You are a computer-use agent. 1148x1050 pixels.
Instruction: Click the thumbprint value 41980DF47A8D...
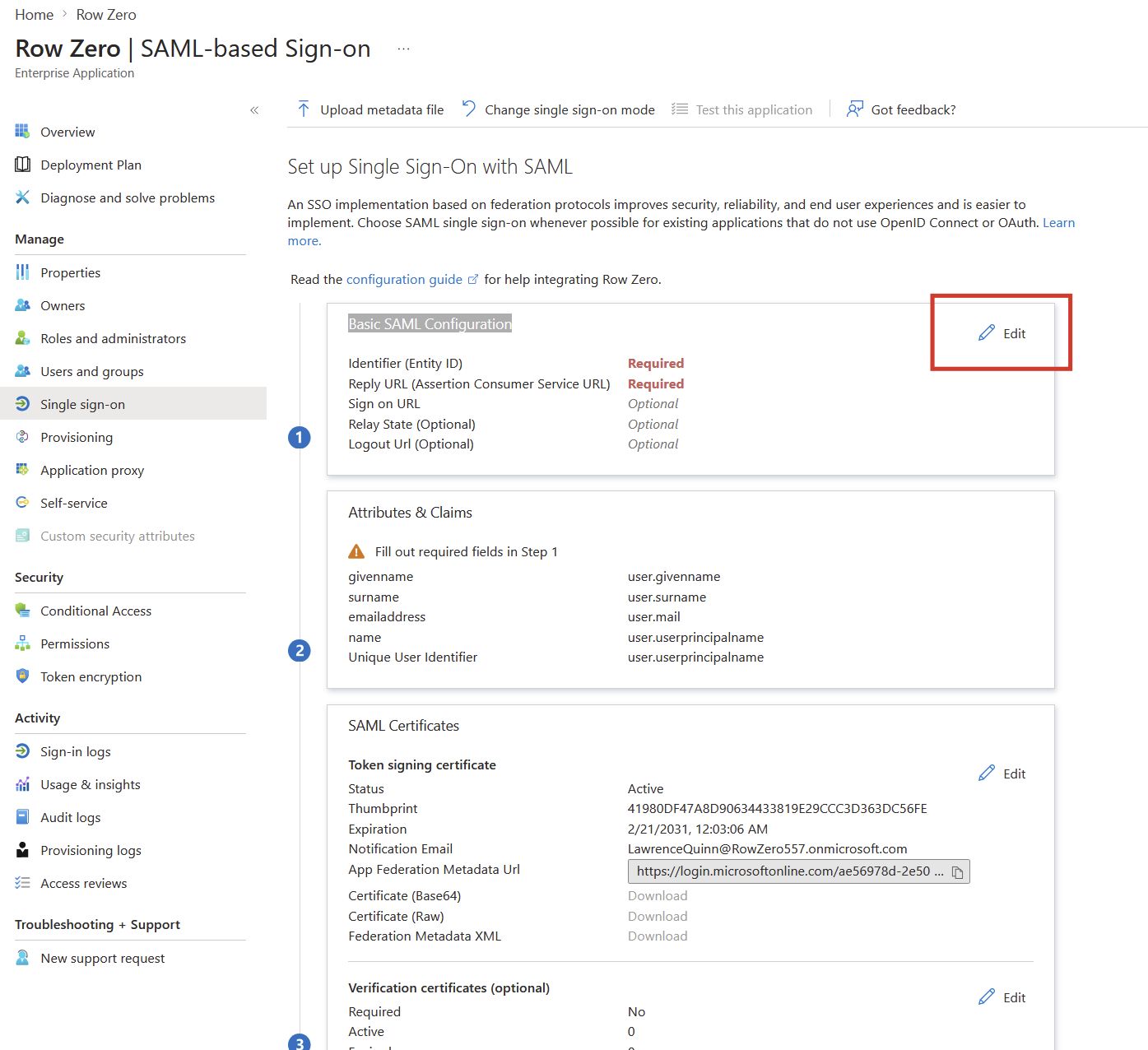778,808
